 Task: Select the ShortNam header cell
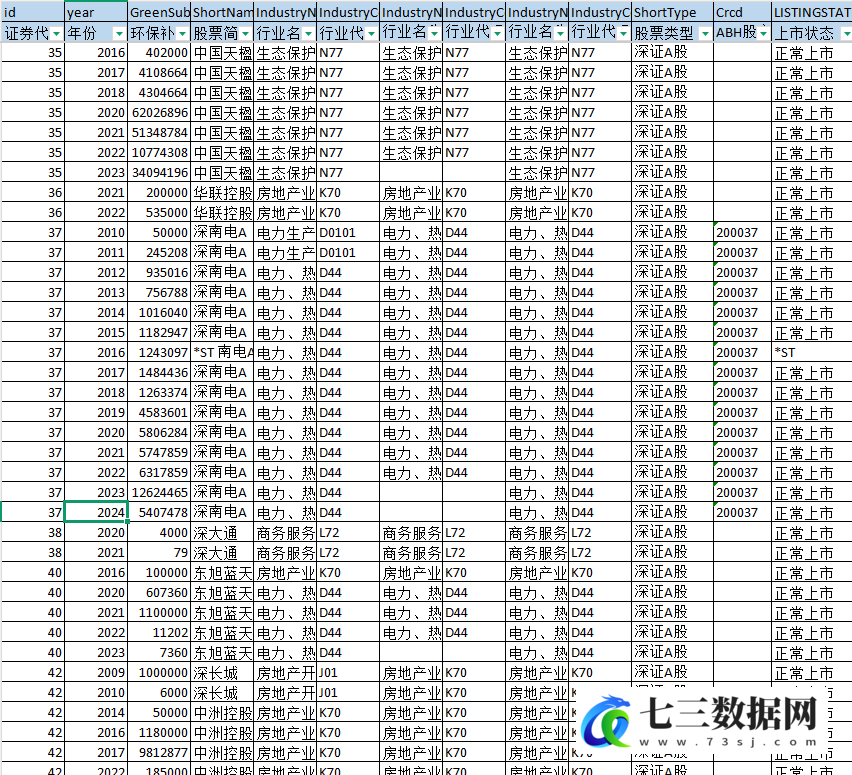[x=222, y=12]
